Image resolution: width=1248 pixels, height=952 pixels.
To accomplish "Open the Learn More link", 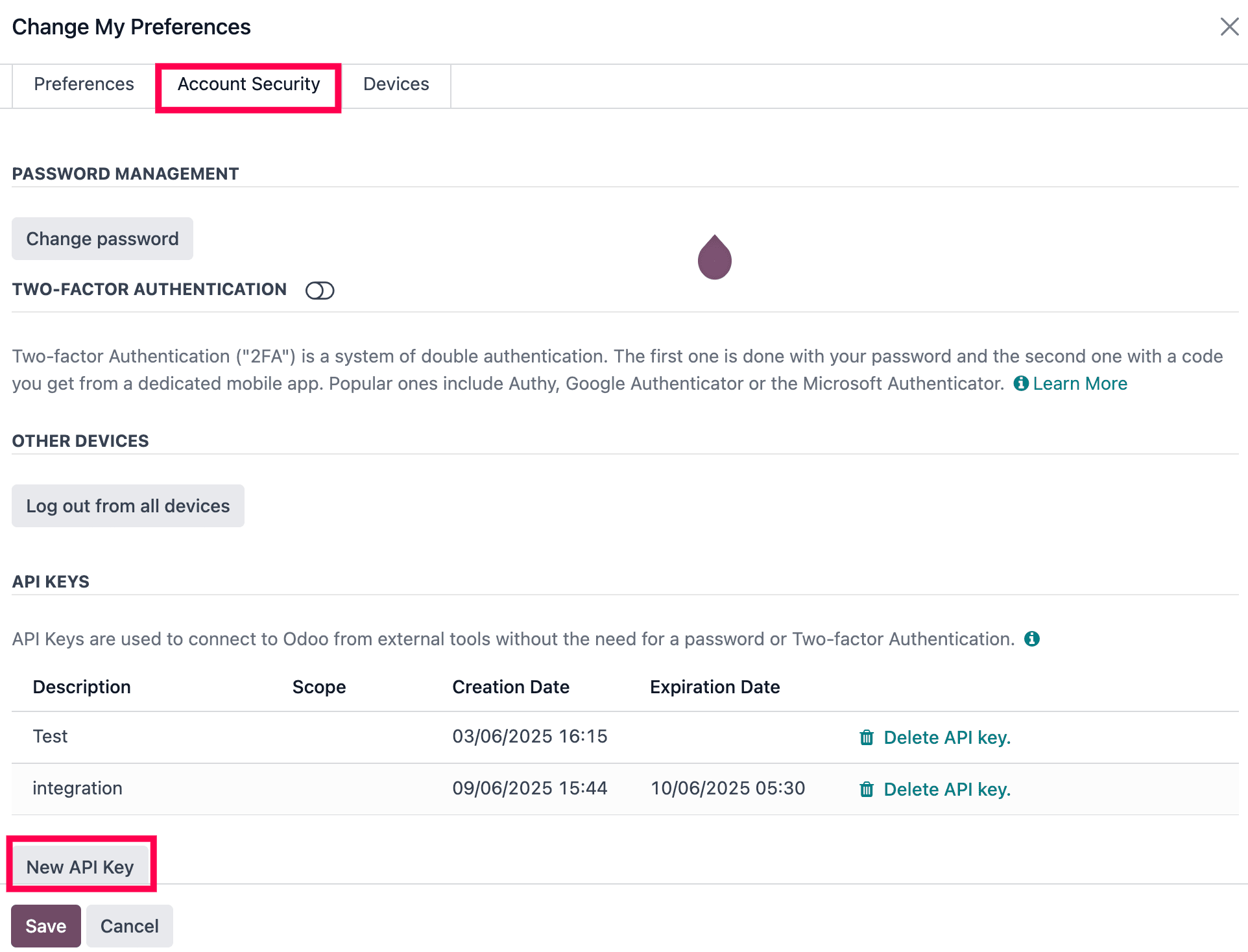I will (1079, 383).
